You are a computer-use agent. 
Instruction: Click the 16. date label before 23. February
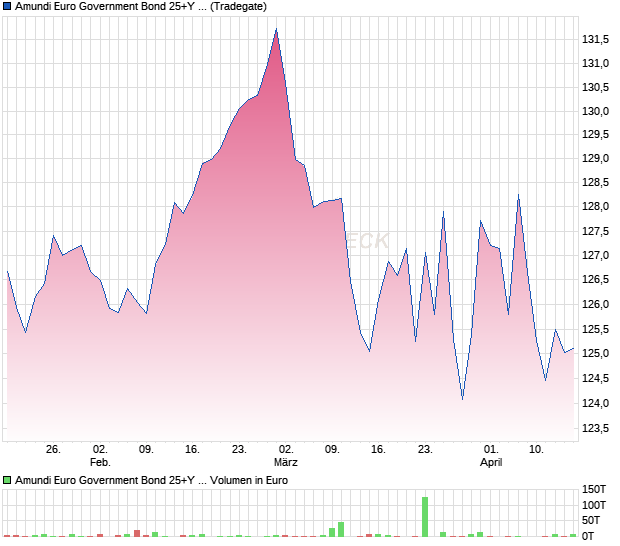click(x=192, y=450)
